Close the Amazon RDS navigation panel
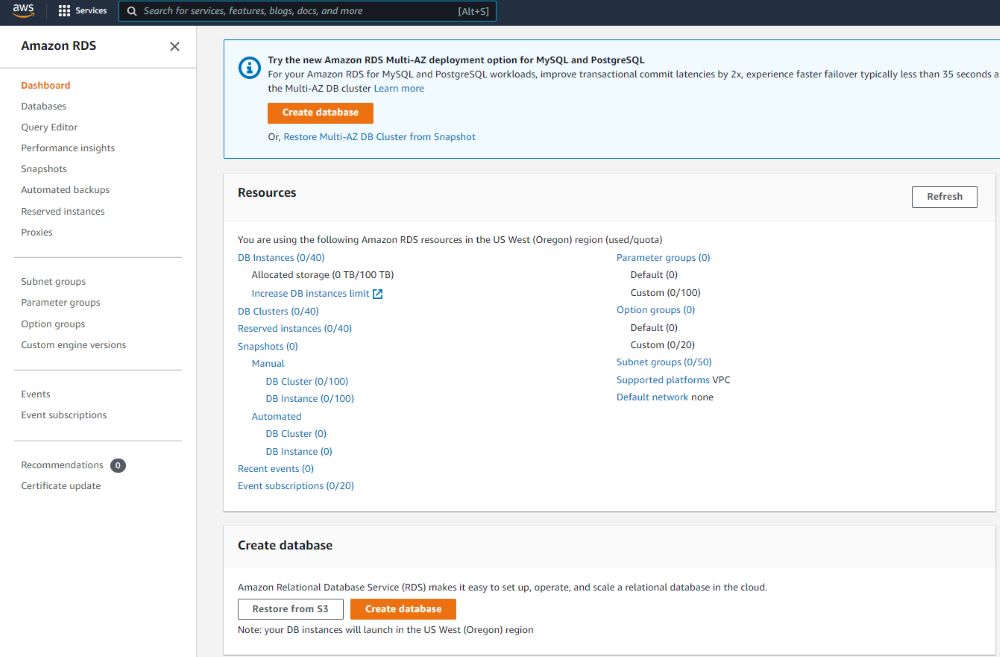Screen dimensions: 1000x657 (174, 47)
